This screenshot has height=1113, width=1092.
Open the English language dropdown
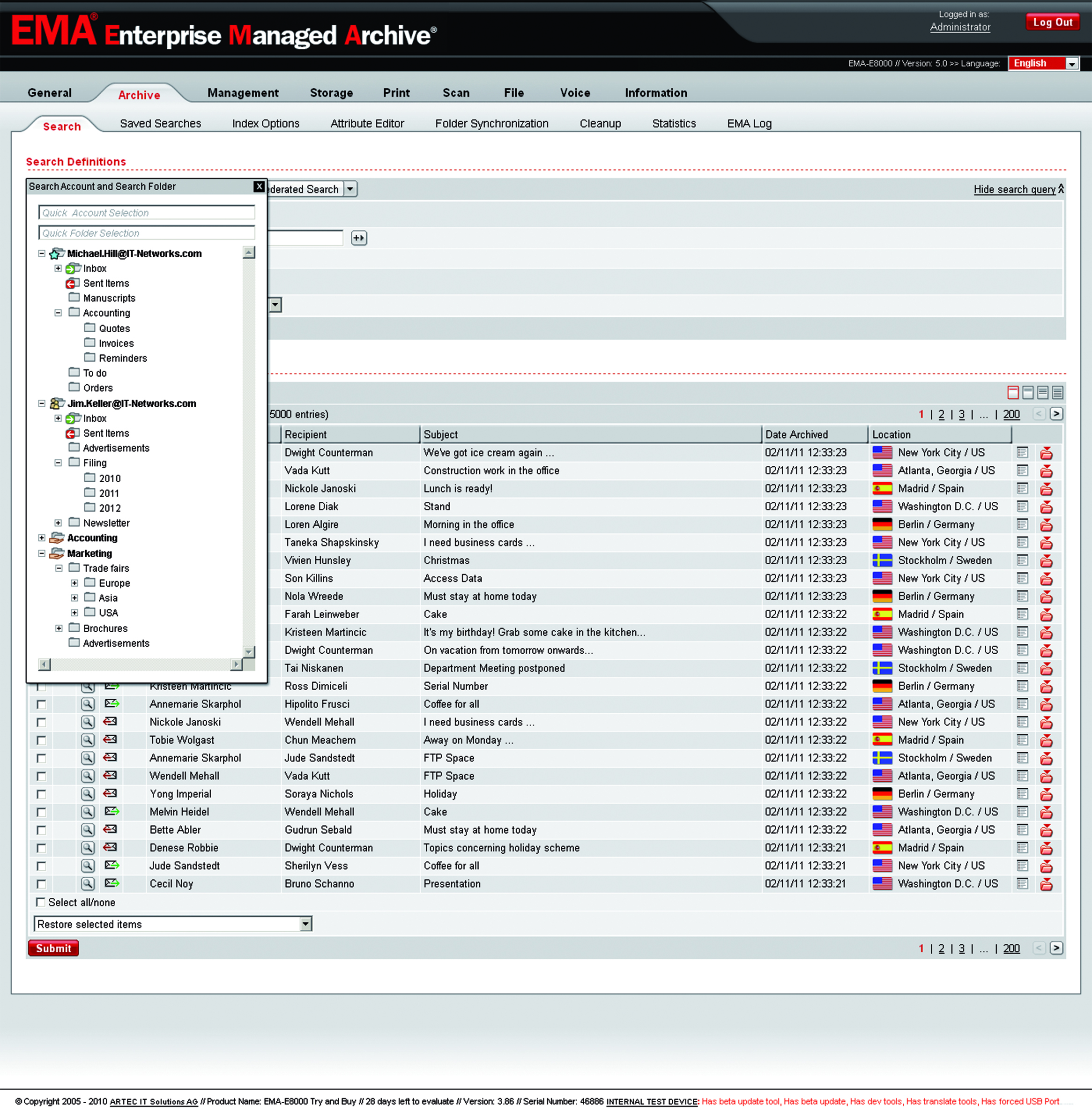pyautogui.click(x=1071, y=64)
